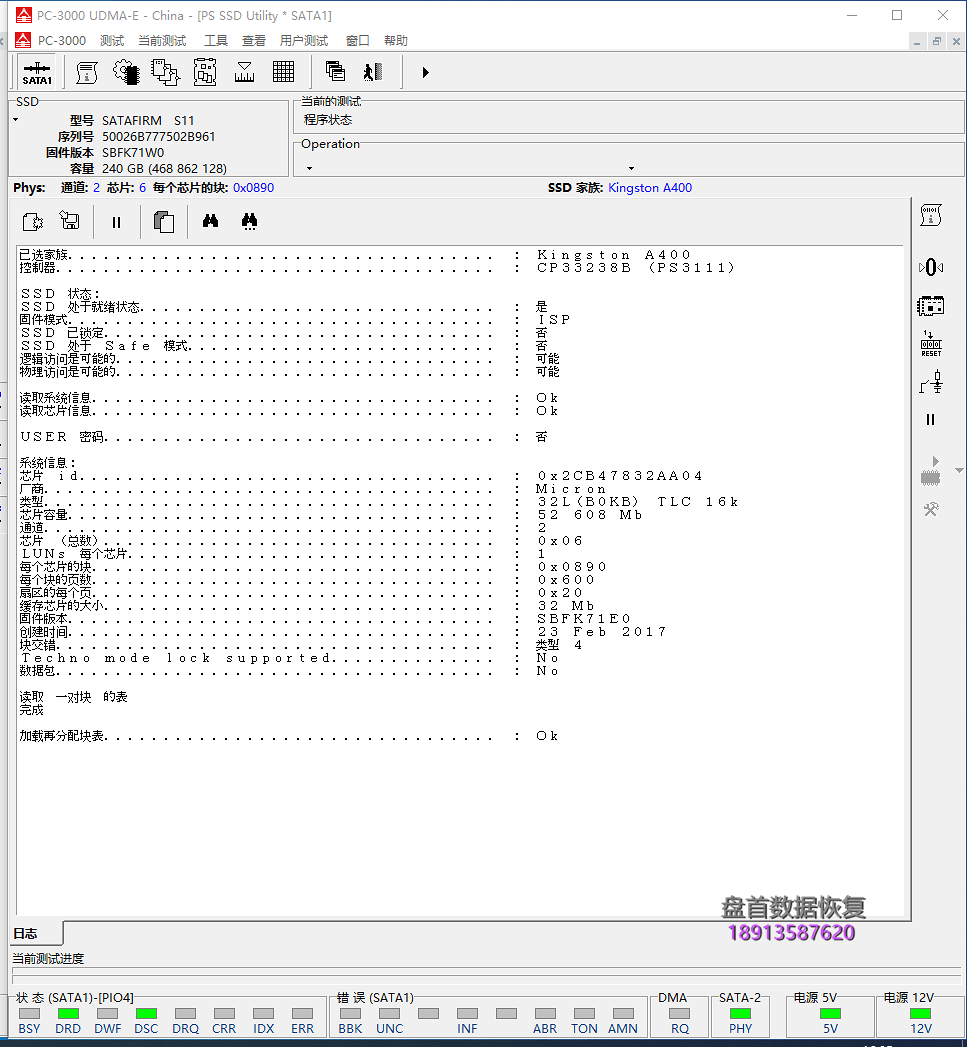Click the copy chips toolbar icon
This screenshot has height=1047, width=967.
click(165, 72)
